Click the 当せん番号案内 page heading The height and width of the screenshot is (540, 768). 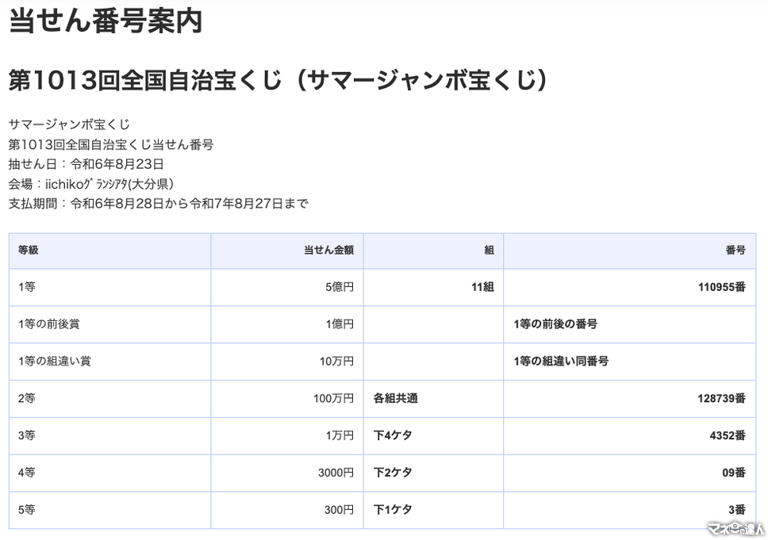106,21
